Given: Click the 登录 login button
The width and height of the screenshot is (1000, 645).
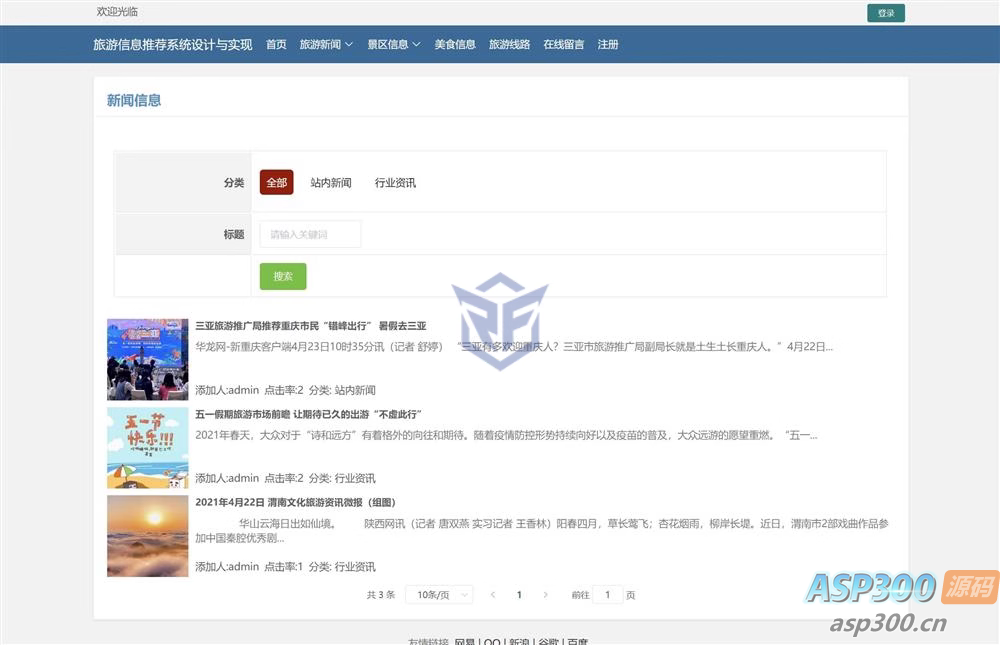Looking at the screenshot, I should click(x=886, y=13).
